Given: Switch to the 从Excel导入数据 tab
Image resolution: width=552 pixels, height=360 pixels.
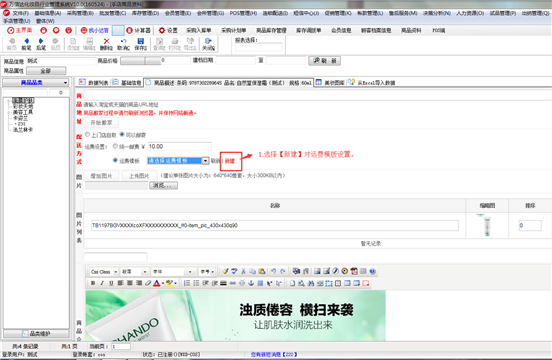Looking at the screenshot, I should coord(372,82).
